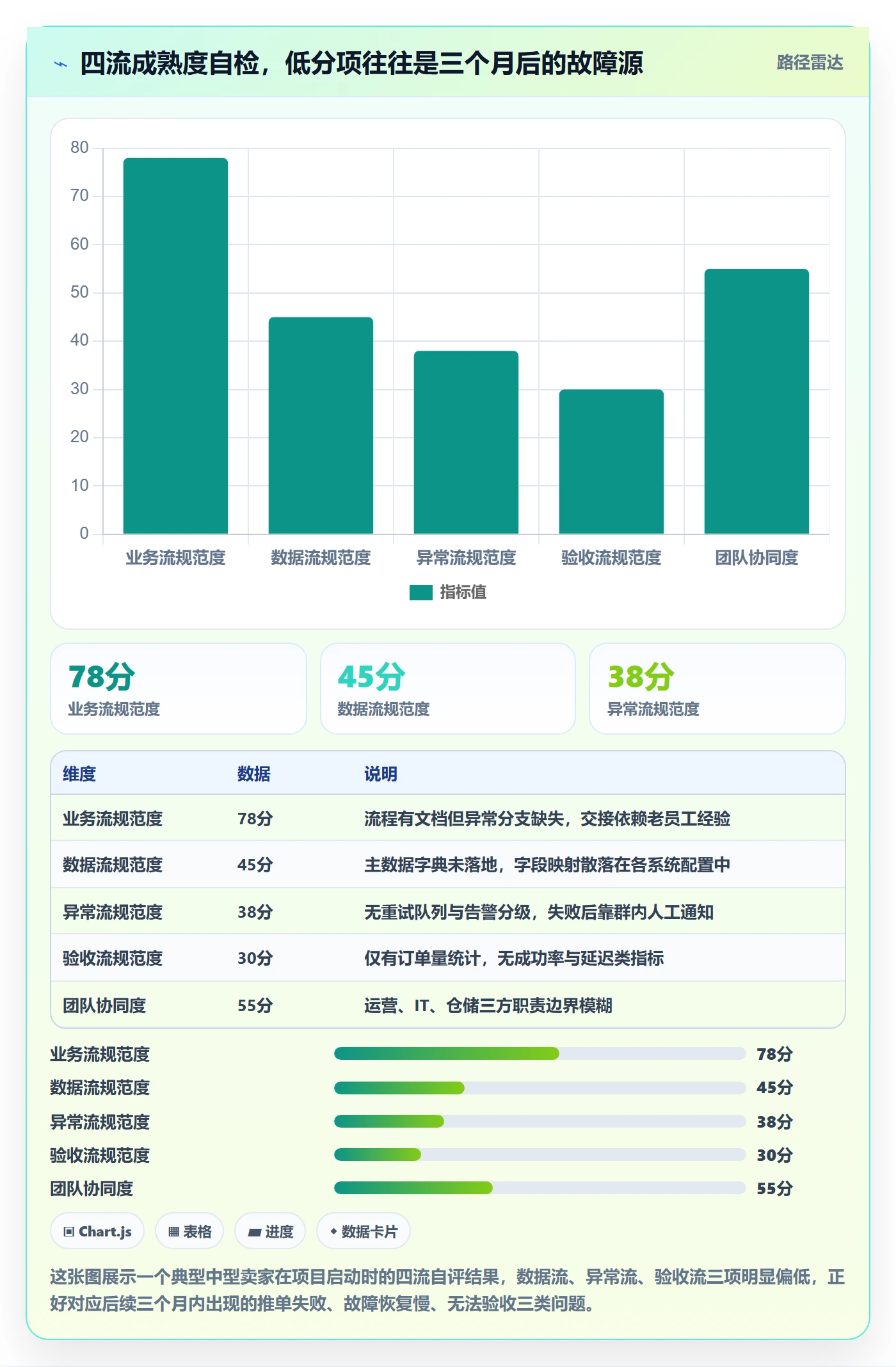
Task: Click the 55分 value in the table
Action: click(x=255, y=1005)
